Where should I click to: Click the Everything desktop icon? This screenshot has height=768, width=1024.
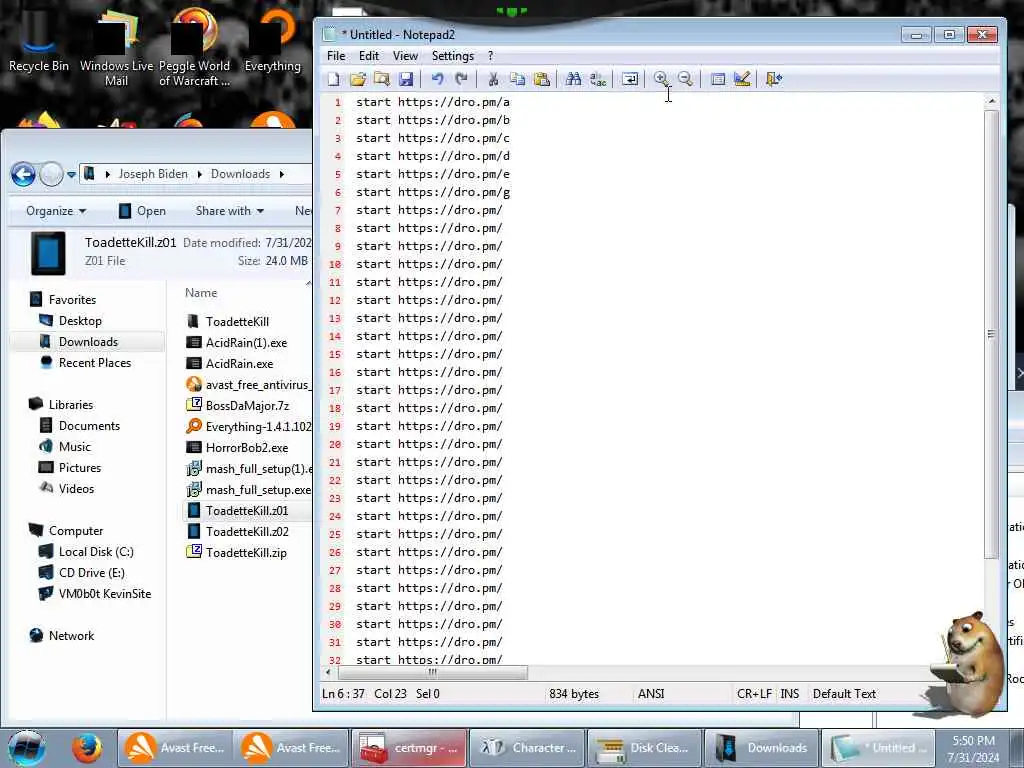(272, 42)
